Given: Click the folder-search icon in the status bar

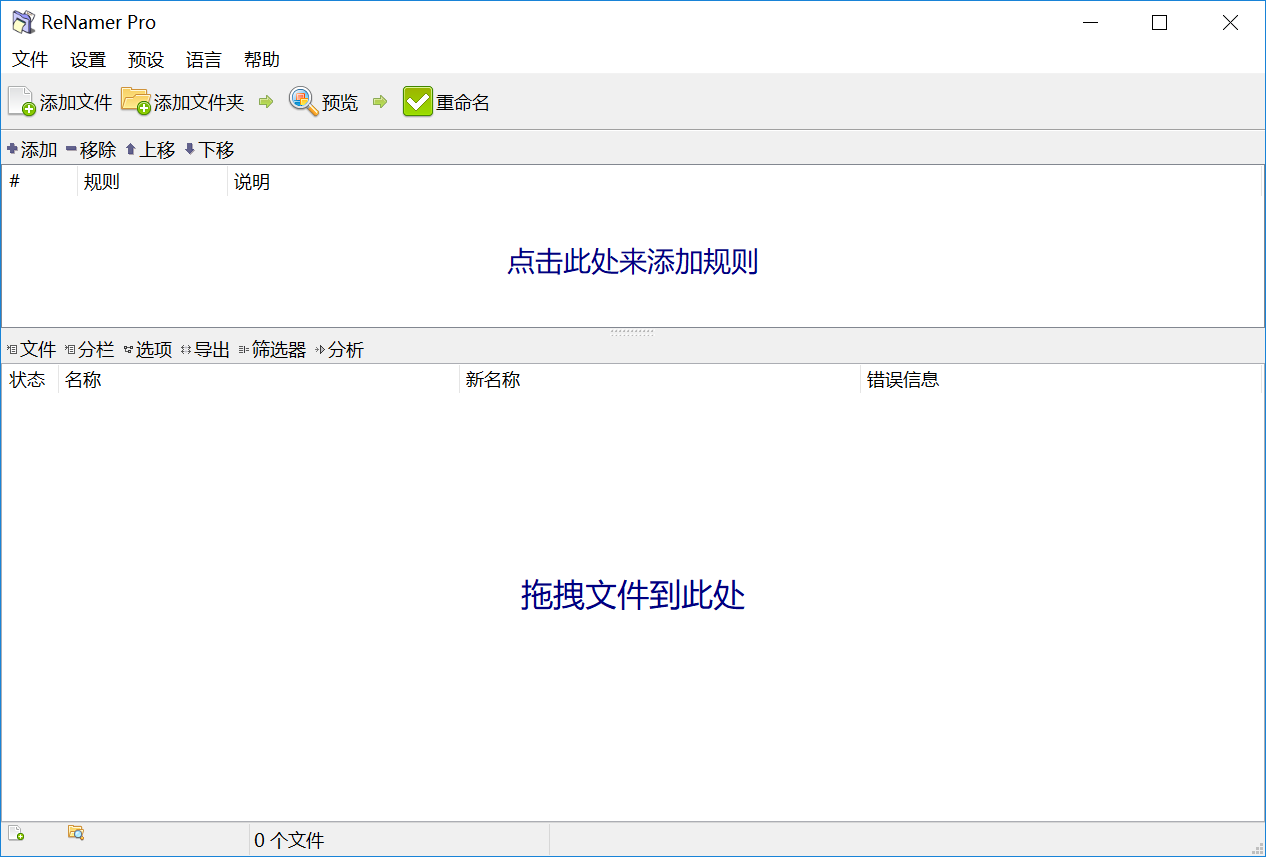Looking at the screenshot, I should pyautogui.click(x=76, y=833).
